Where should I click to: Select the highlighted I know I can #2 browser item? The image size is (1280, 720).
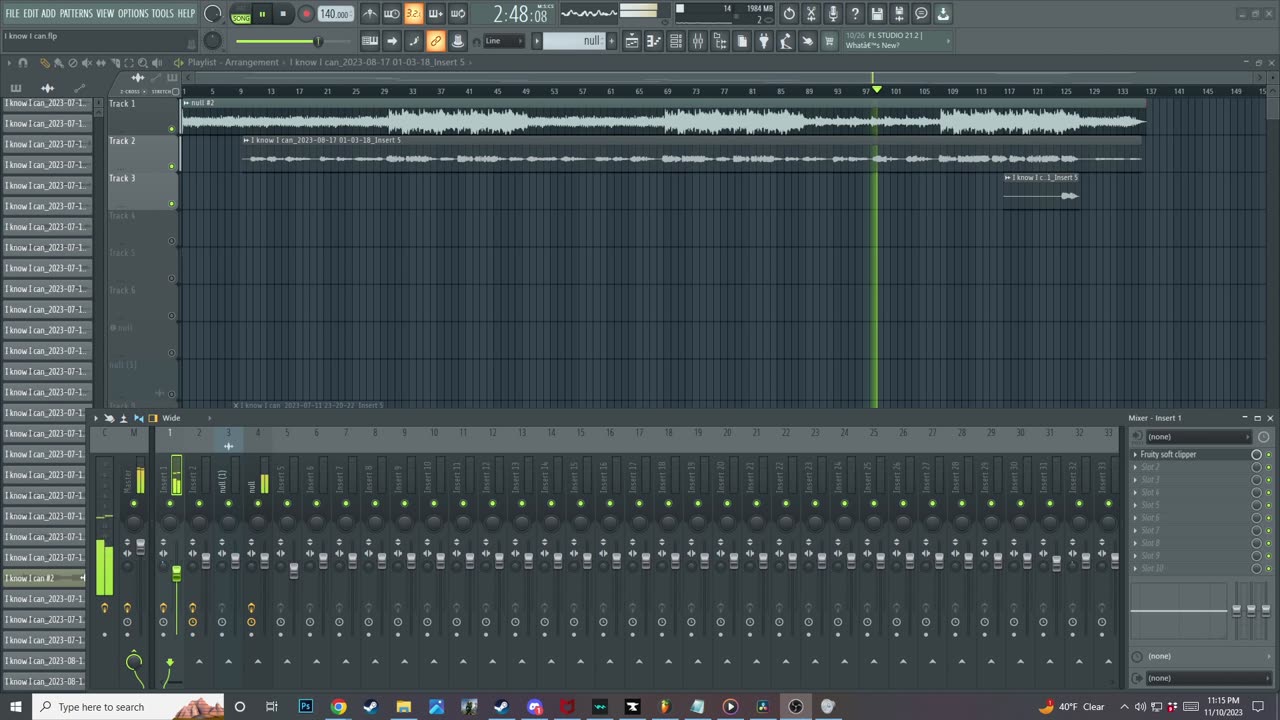44,578
